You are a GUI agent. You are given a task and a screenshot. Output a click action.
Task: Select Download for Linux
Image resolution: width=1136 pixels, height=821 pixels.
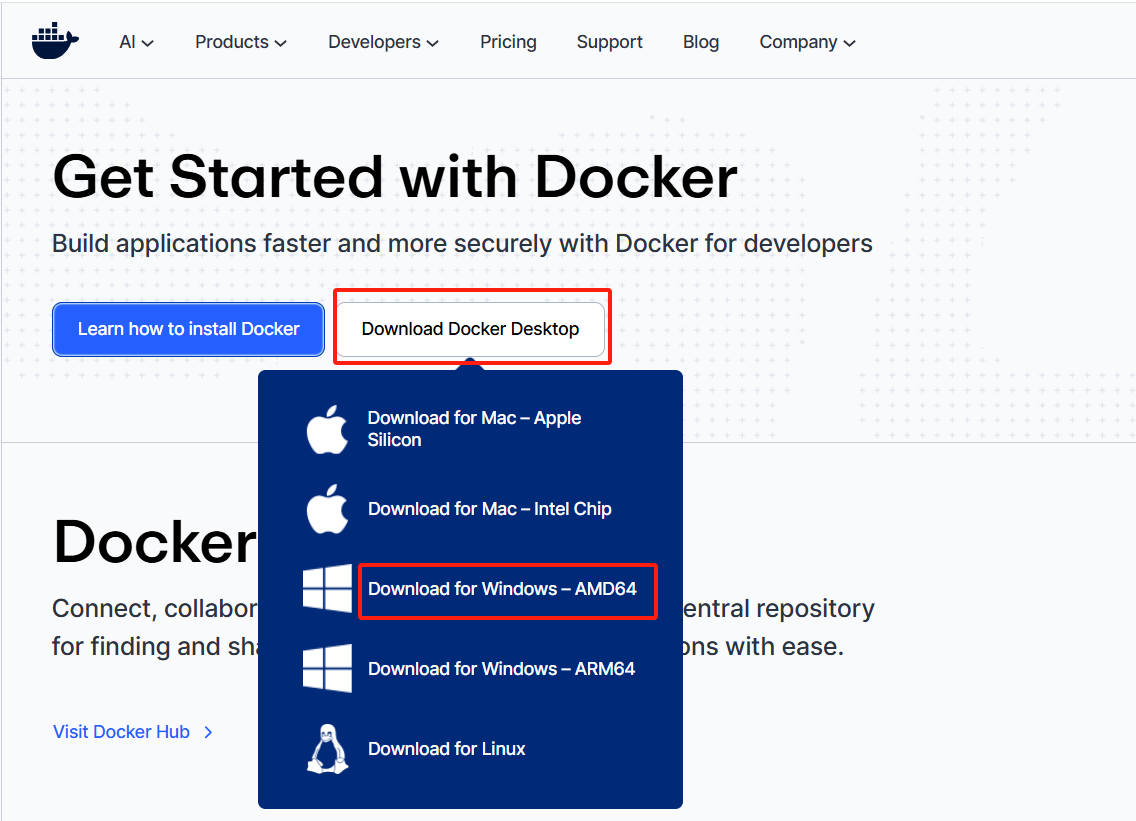[x=446, y=749]
